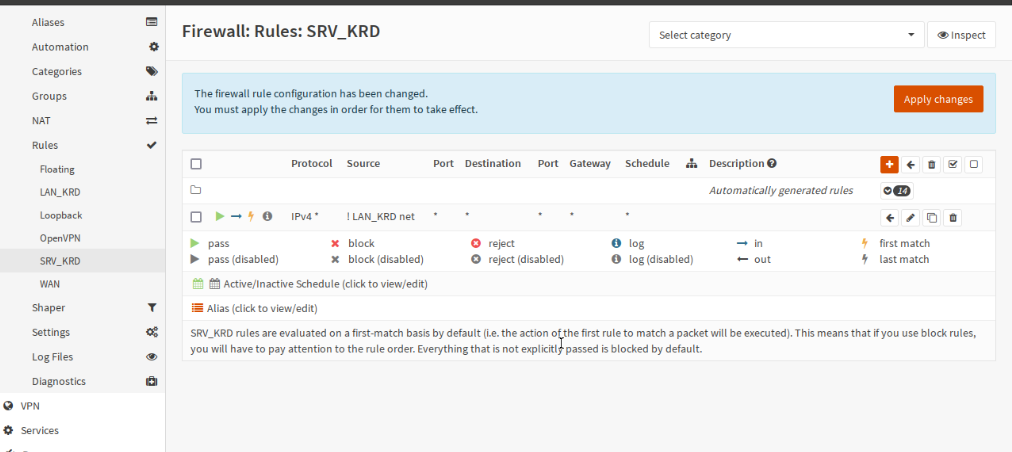
Task: Click the Description help question mark icon
Action: 771,164
